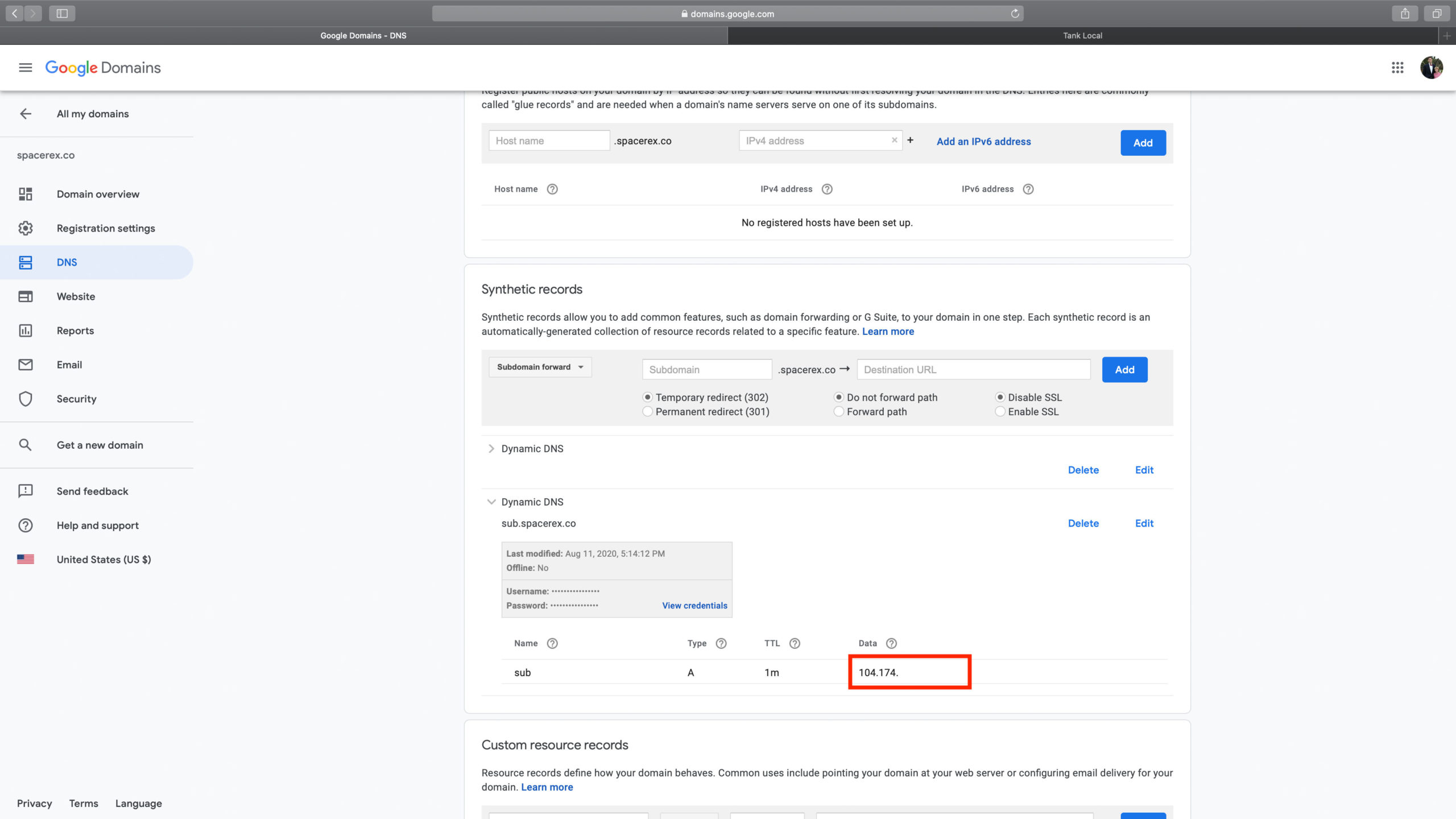Screen dimensions: 1456x819
Task: Click View credentials link
Action: point(694,606)
